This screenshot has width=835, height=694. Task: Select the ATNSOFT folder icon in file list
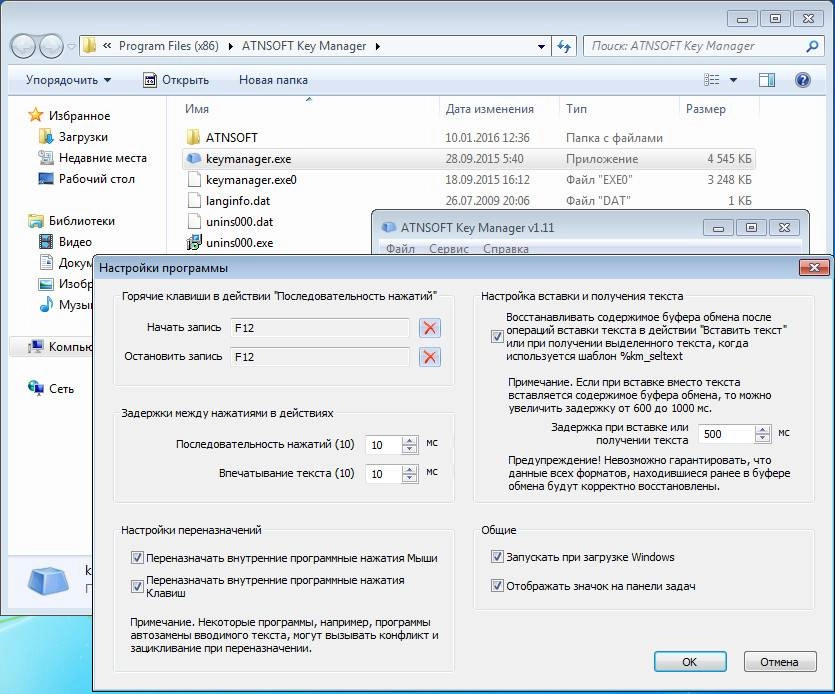coord(193,137)
